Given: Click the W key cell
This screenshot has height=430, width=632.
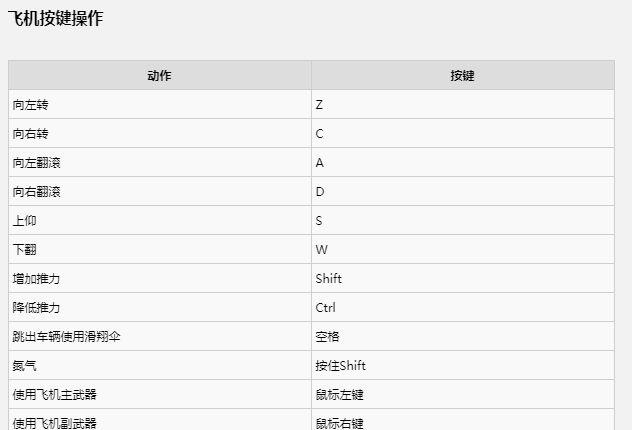Looking at the screenshot, I should pyautogui.click(x=320, y=249).
